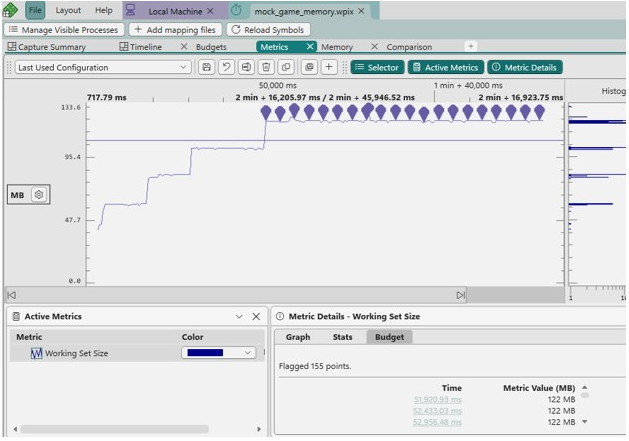Select the mock_game_memory.wpix tab
629x441 pixels.
pos(304,12)
